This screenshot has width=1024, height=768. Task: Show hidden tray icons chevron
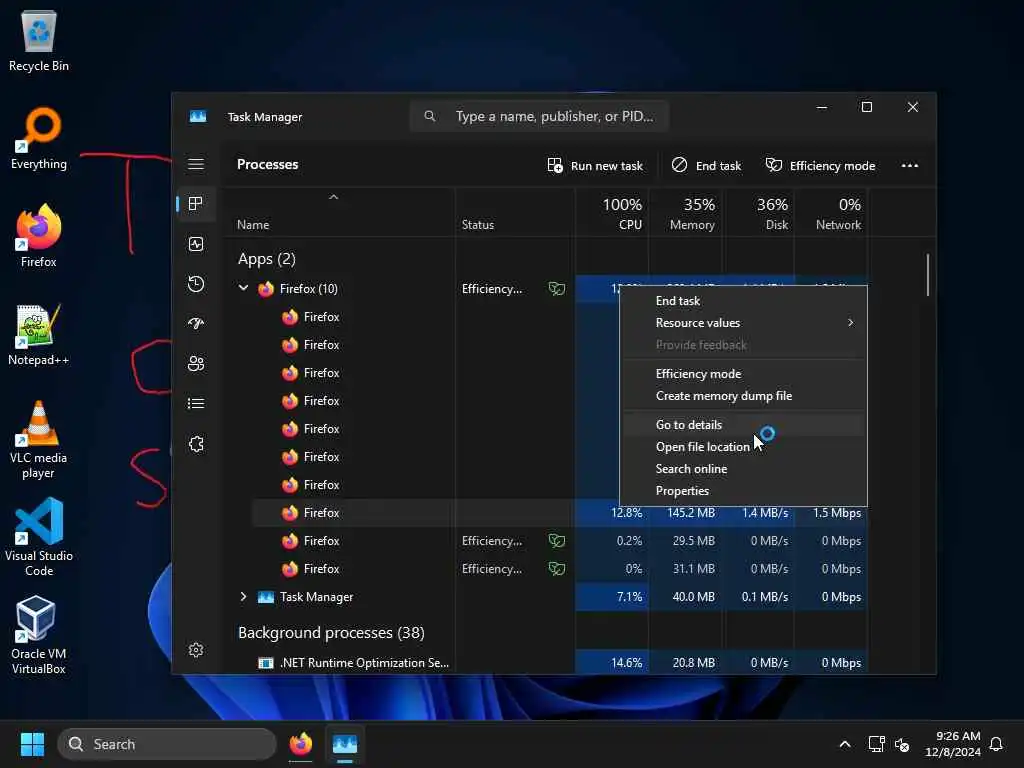(x=844, y=744)
